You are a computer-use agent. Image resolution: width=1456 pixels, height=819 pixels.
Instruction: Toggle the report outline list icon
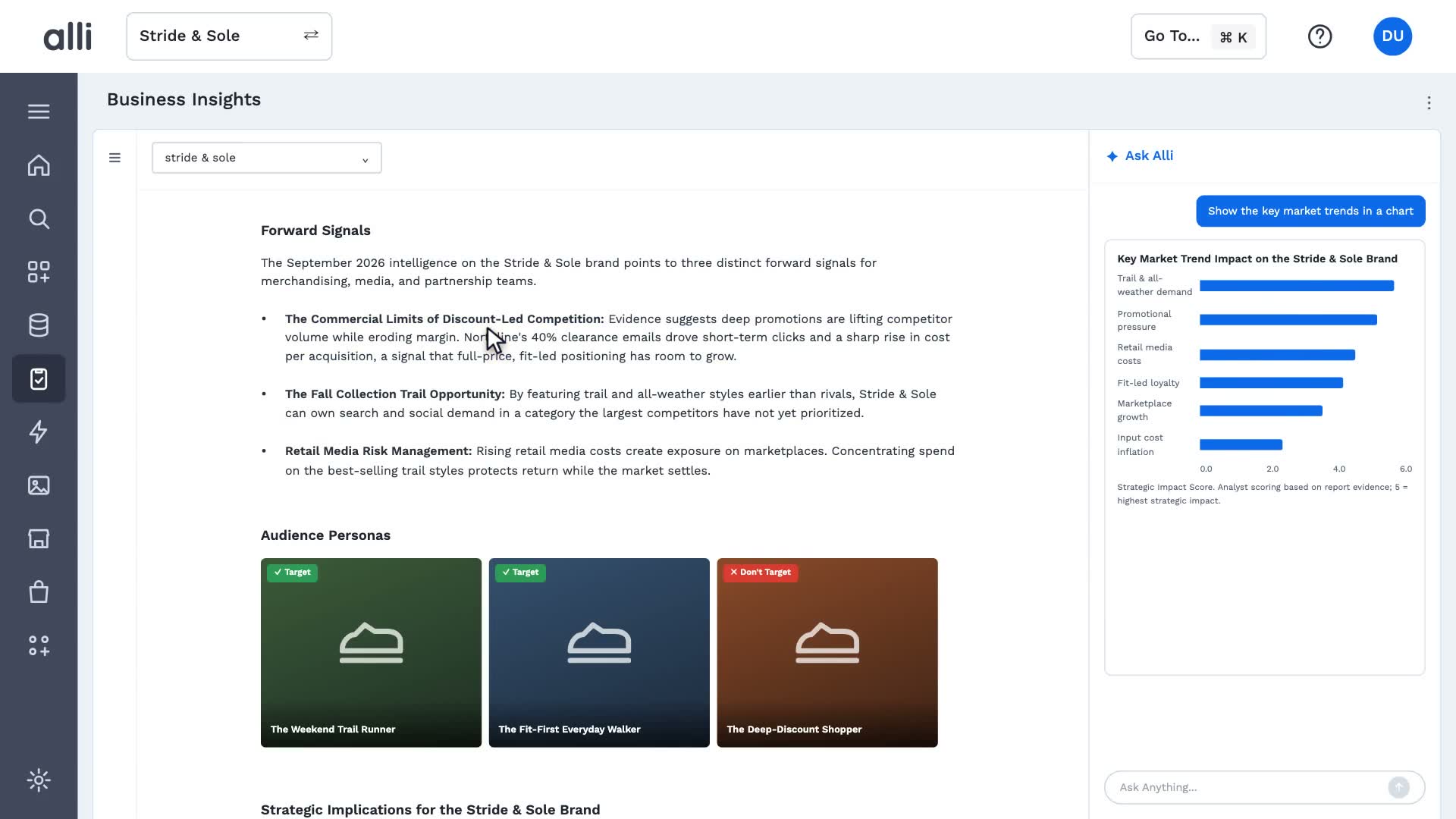115,158
